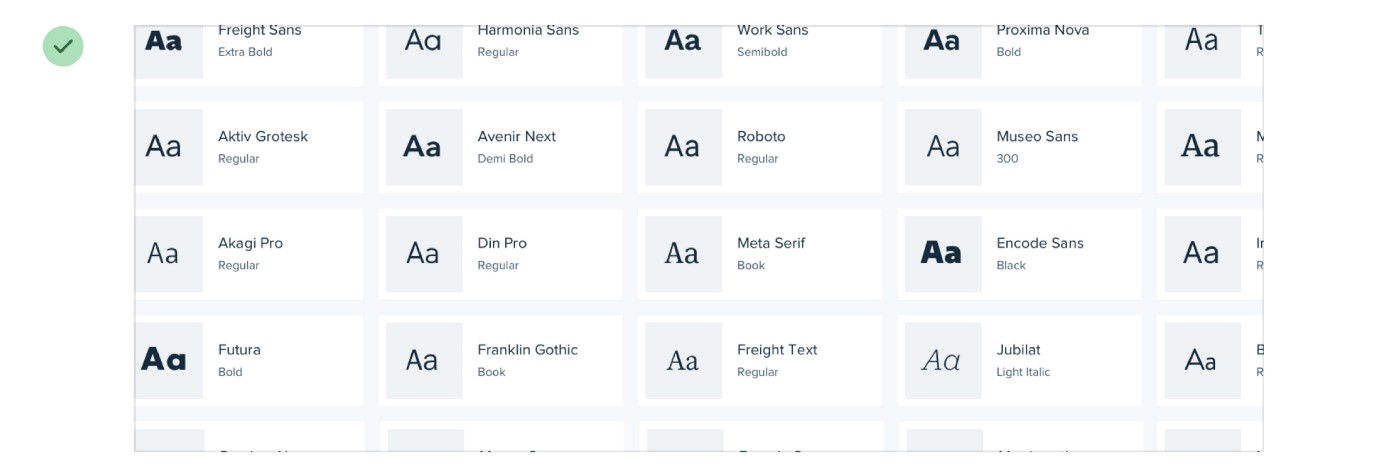The width and height of the screenshot is (1400, 471).
Task: Choose the Harmonia Sans font name
Action: [528, 30]
